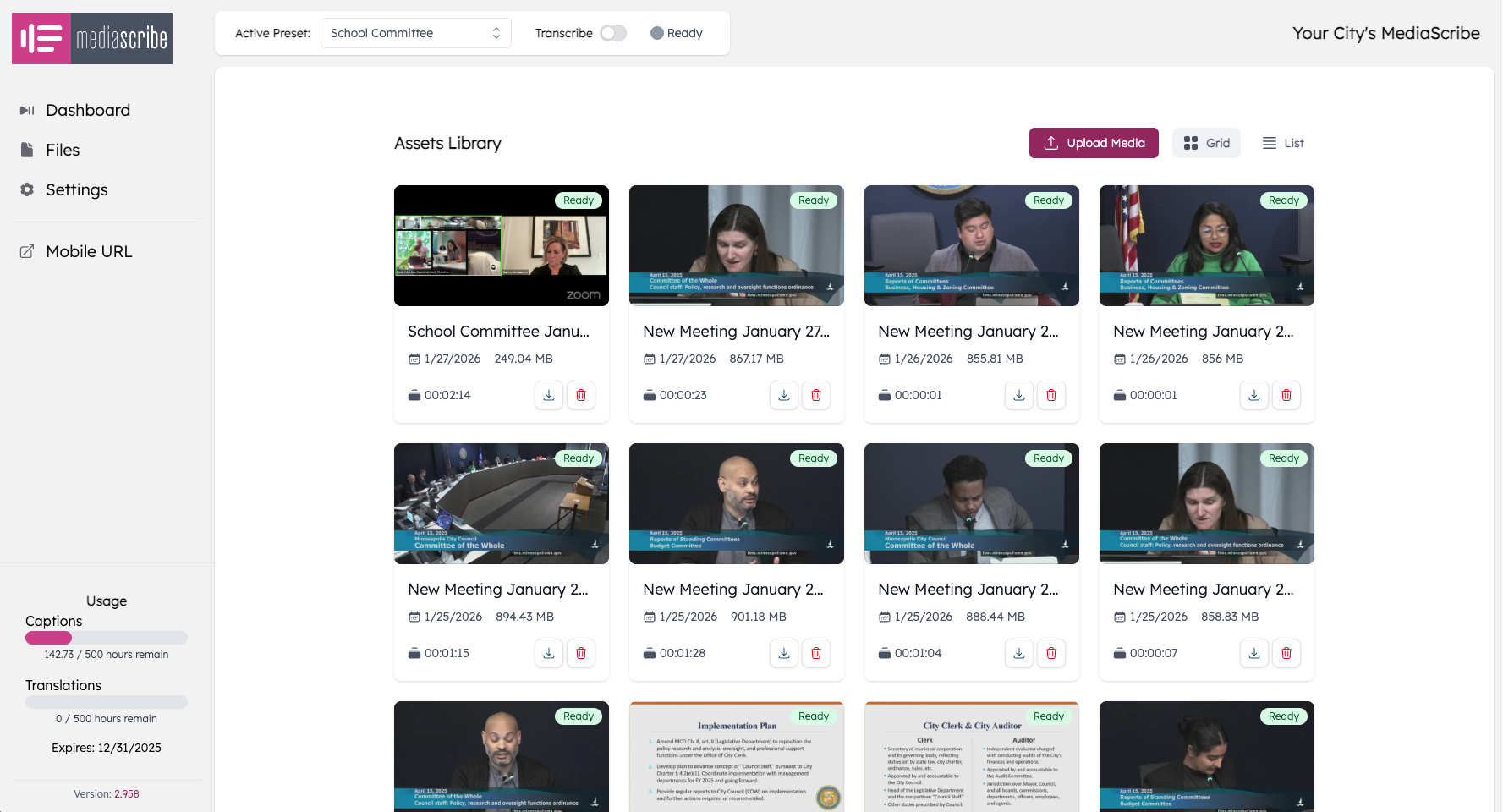Viewport: 1503px width, 812px height.
Task: Enable the Transcribe toggle
Action: pos(612,33)
